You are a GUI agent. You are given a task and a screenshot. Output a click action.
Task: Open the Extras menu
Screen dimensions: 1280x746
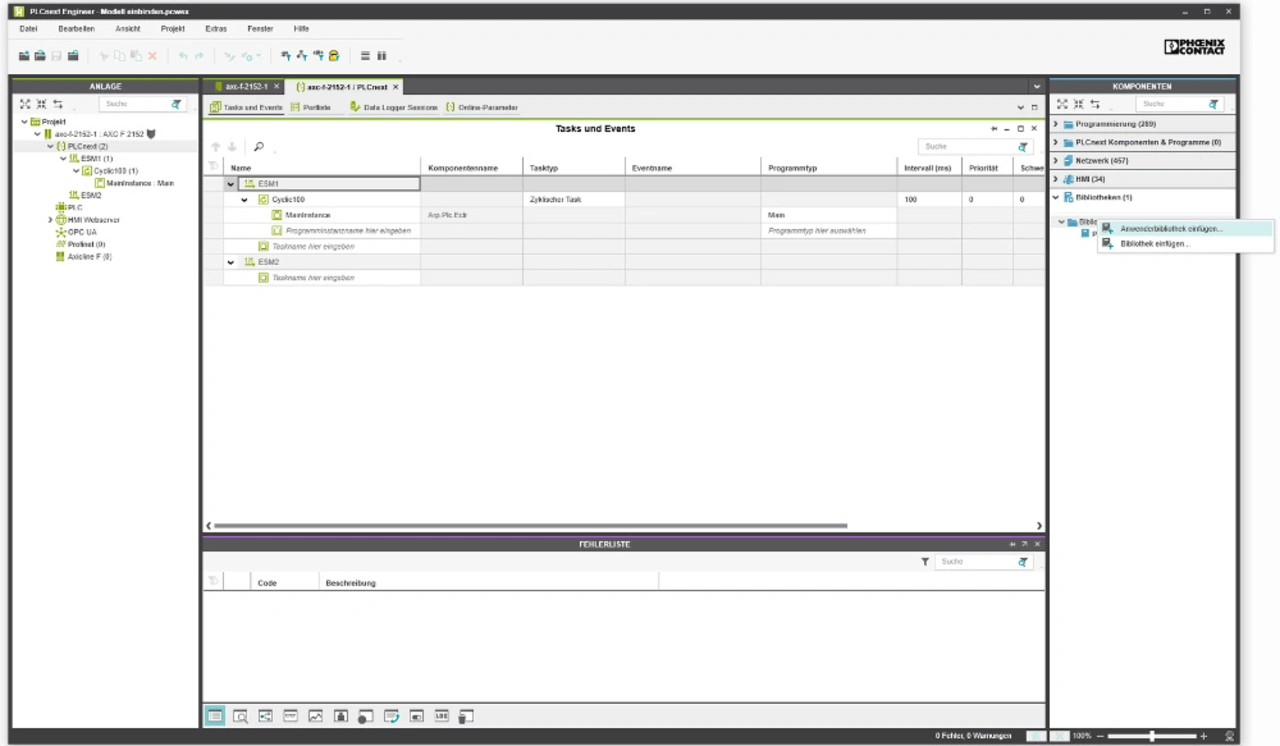215,29
